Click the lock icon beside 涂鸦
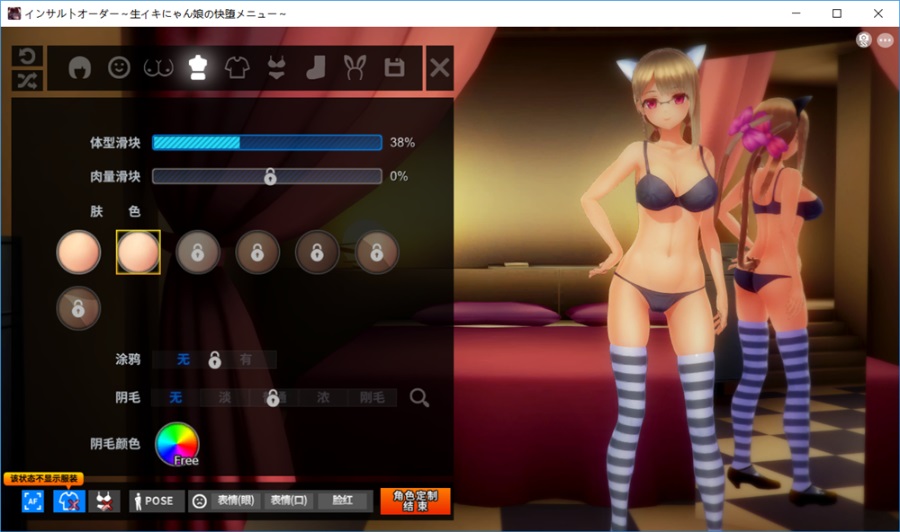 coord(215,360)
